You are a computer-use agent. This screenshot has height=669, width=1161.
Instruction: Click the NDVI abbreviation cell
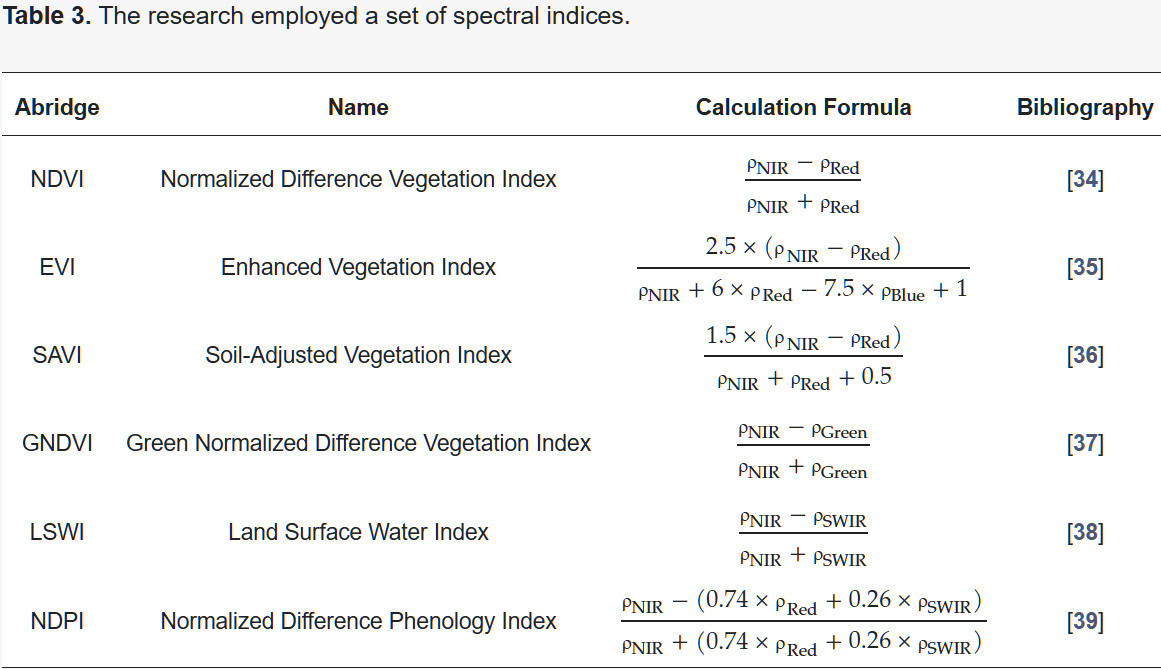click(57, 180)
